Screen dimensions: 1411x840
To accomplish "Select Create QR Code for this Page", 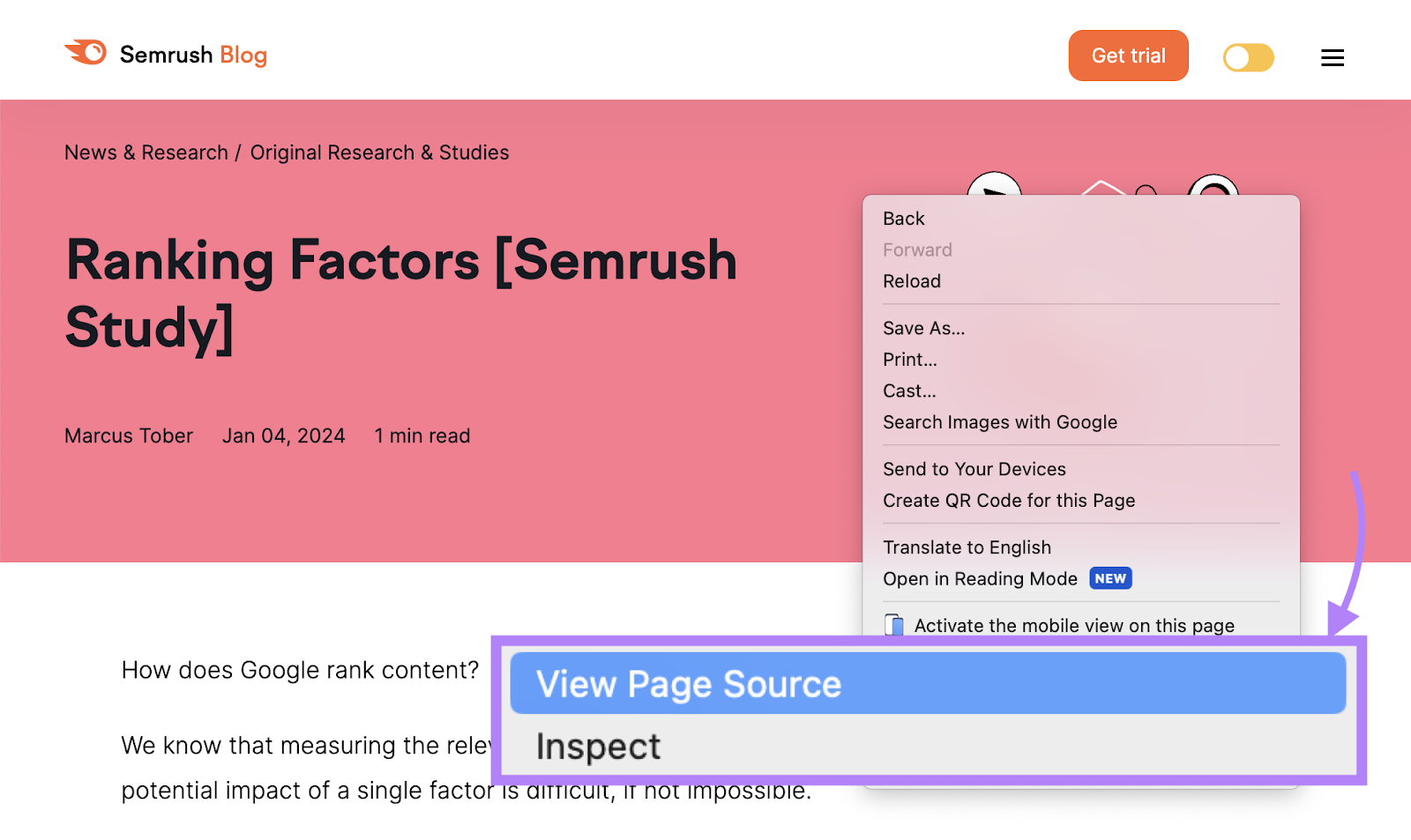I will pyautogui.click(x=1009, y=500).
